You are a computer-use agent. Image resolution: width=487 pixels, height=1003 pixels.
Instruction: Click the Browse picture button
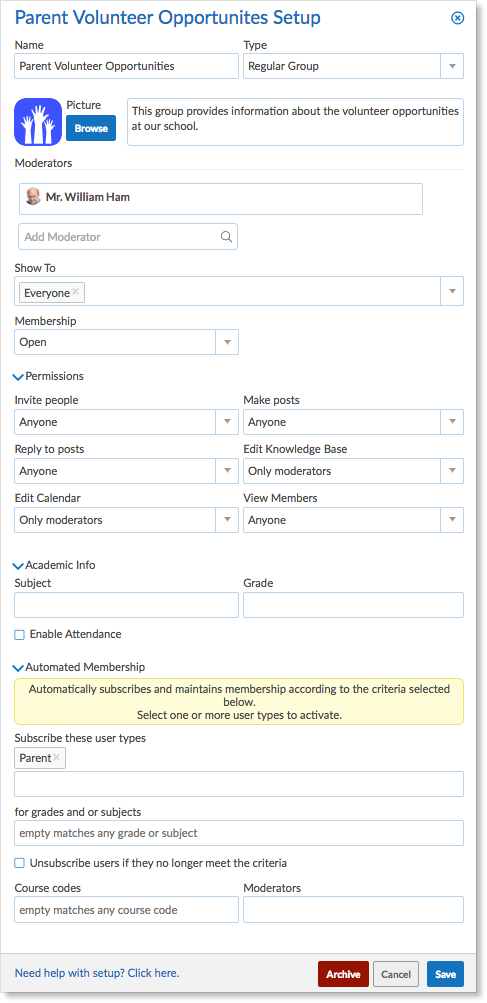click(x=91, y=128)
